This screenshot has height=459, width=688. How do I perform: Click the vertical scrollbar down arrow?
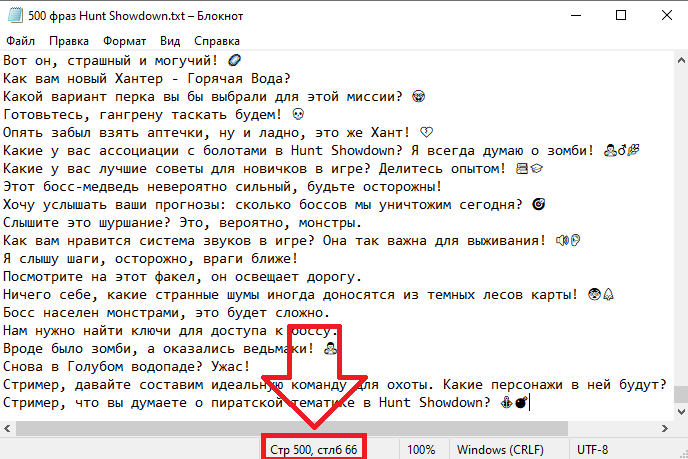pos(679,412)
